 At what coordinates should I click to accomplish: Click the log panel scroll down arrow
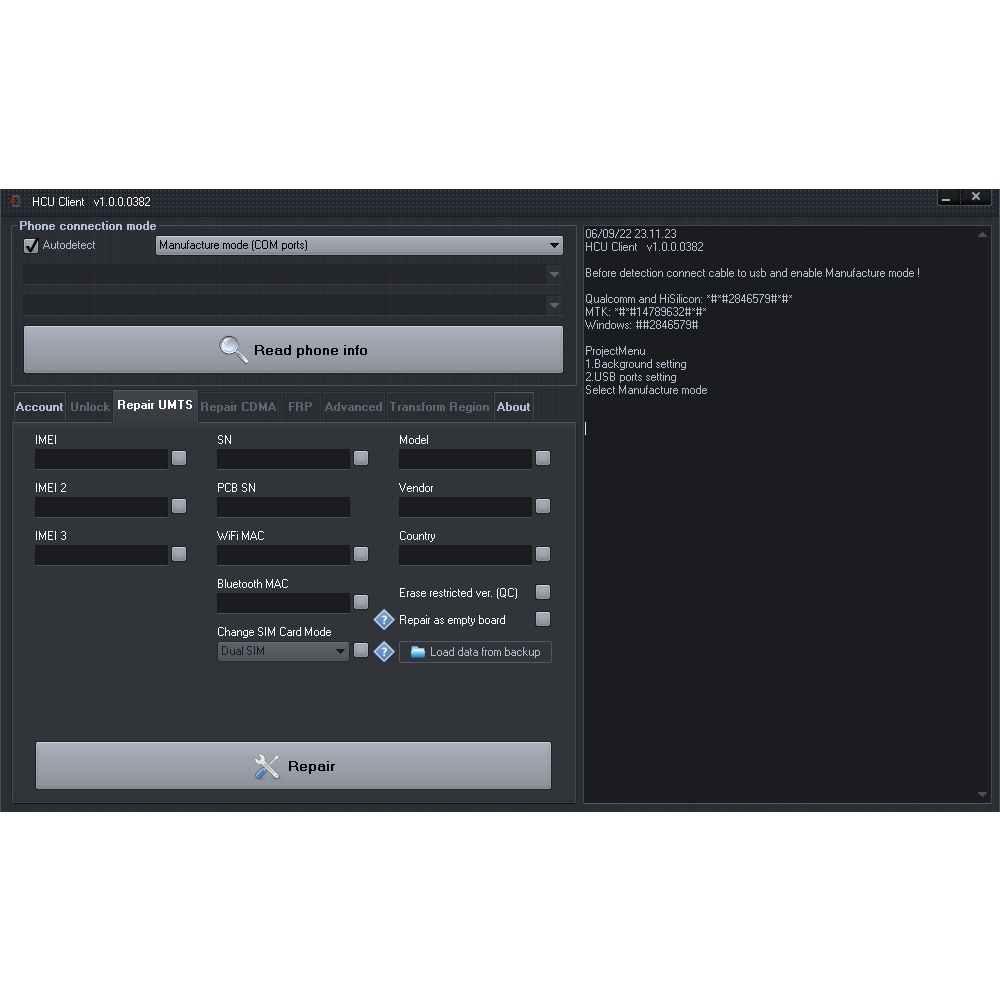click(982, 794)
